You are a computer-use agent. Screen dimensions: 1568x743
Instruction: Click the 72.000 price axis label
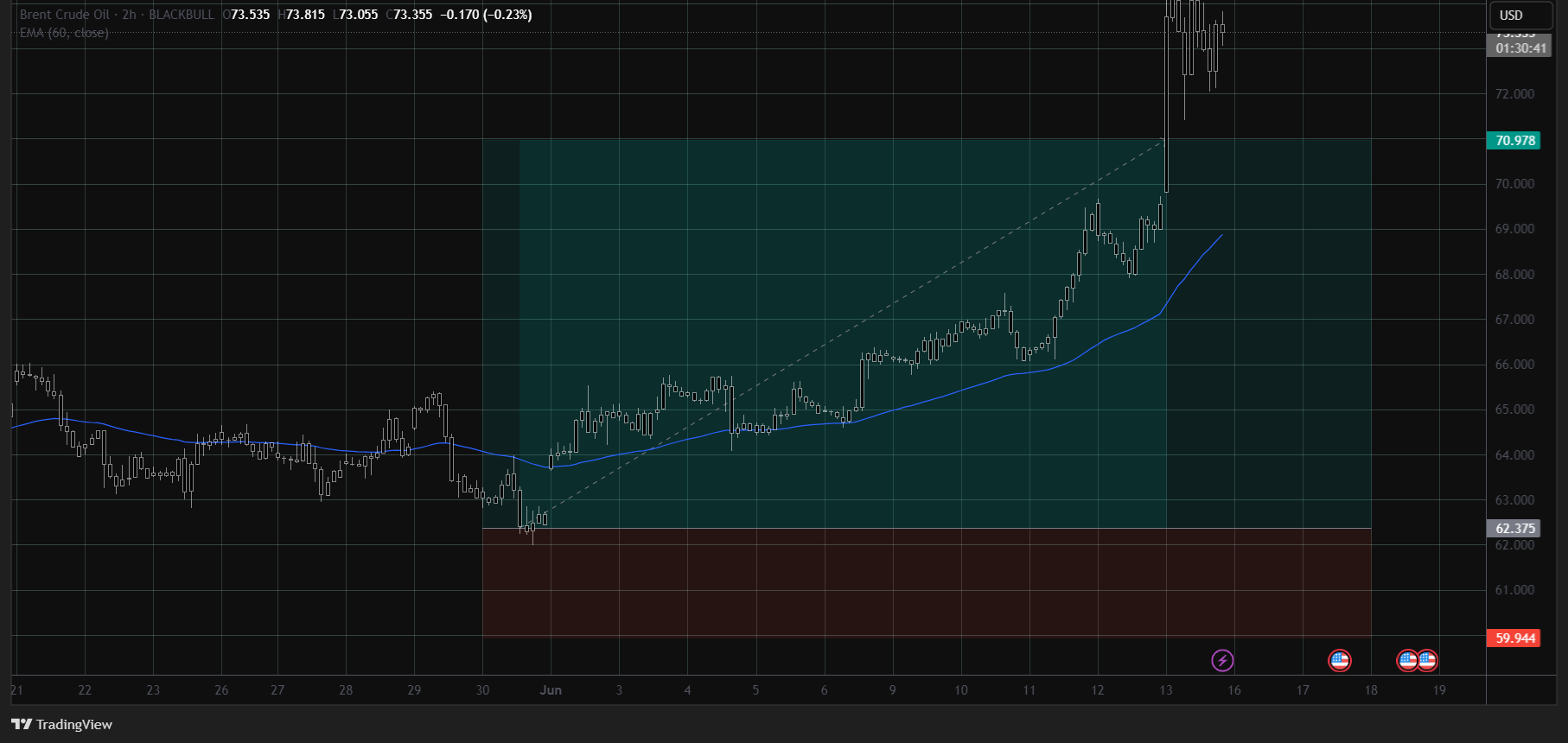pyautogui.click(x=1514, y=93)
